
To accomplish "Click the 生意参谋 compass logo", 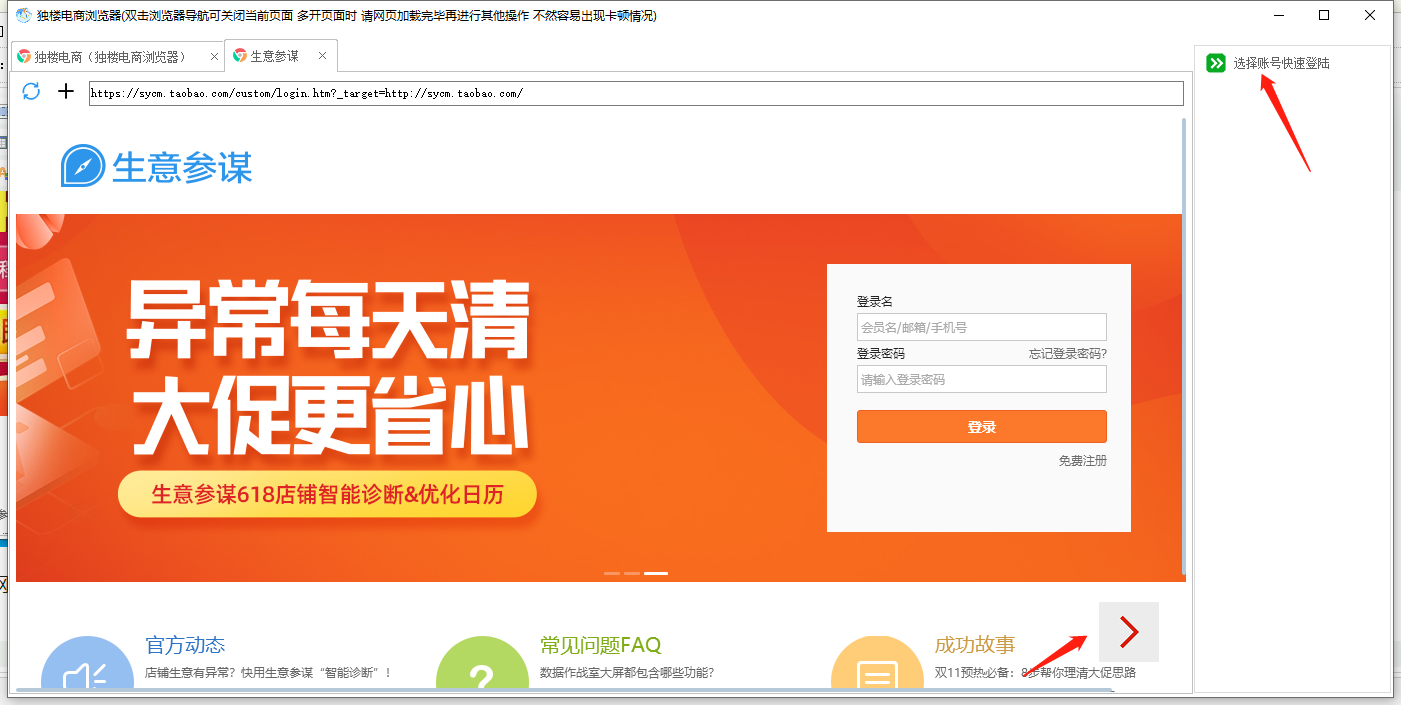I will click(x=83, y=166).
